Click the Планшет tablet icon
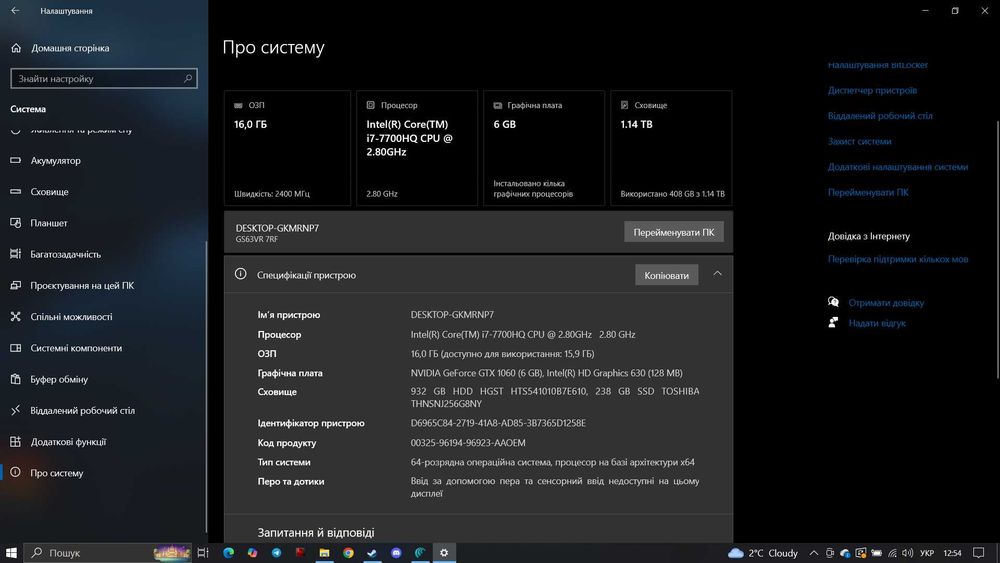Viewport: 1000px width, 563px height. pyautogui.click(x=15, y=223)
